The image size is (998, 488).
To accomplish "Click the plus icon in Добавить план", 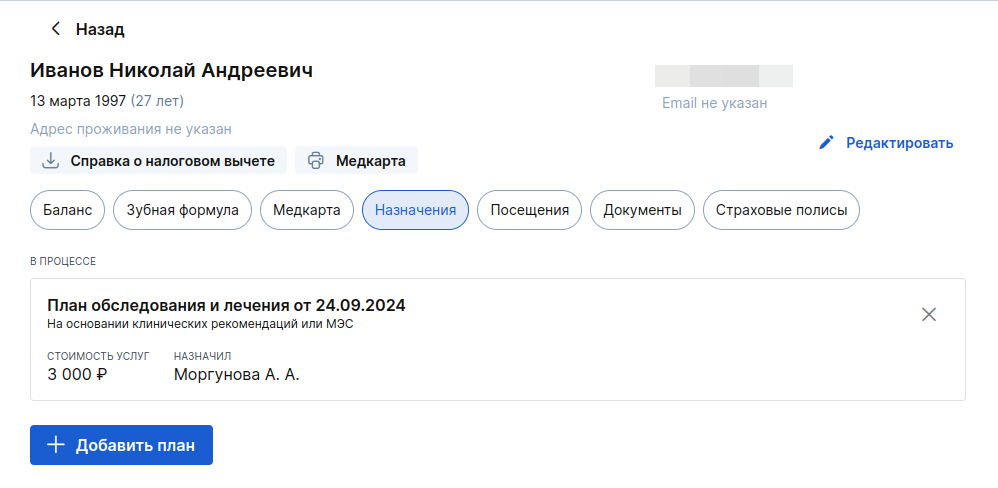I will [x=56, y=445].
